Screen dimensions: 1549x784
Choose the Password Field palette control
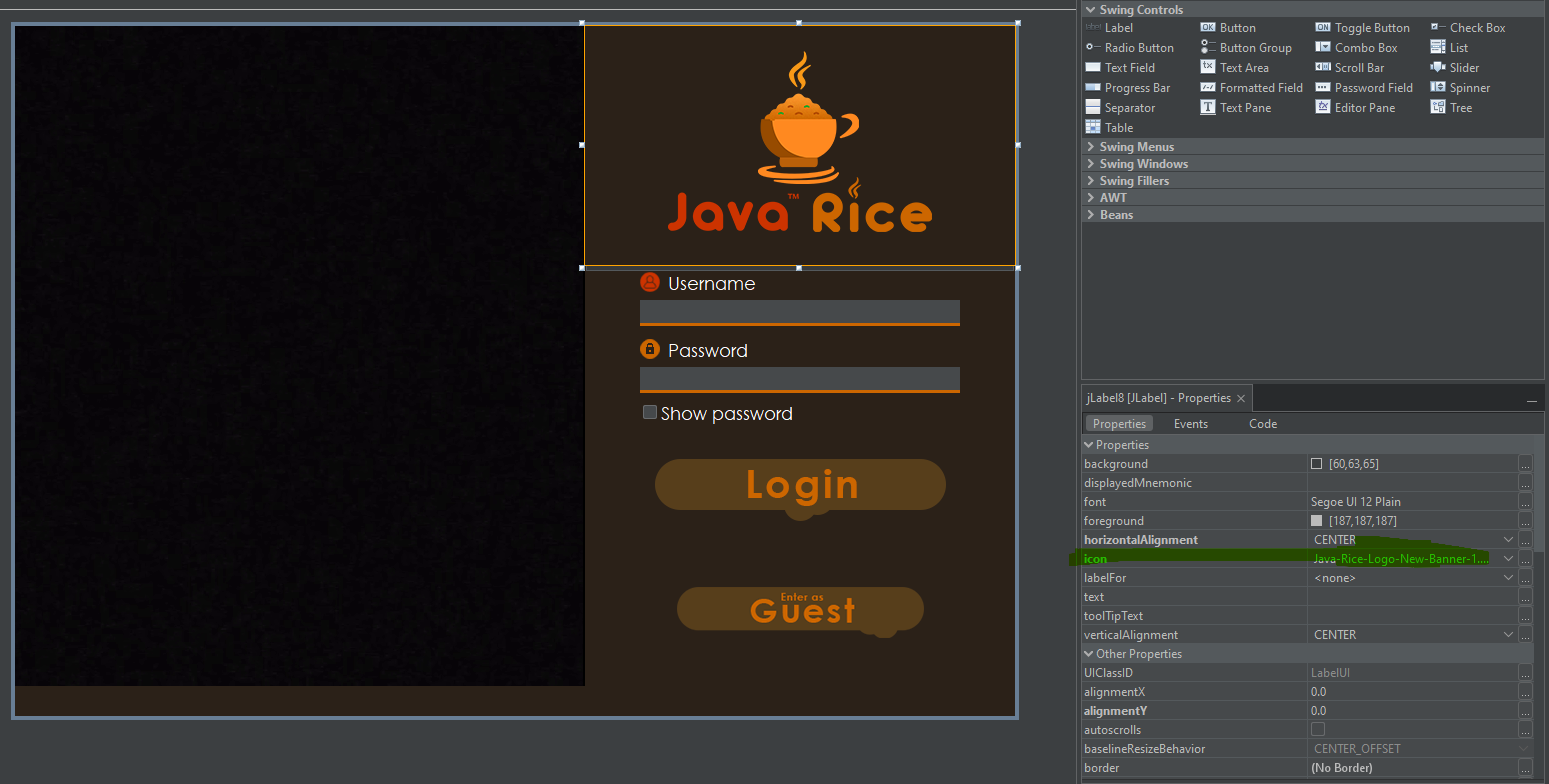coord(1364,88)
